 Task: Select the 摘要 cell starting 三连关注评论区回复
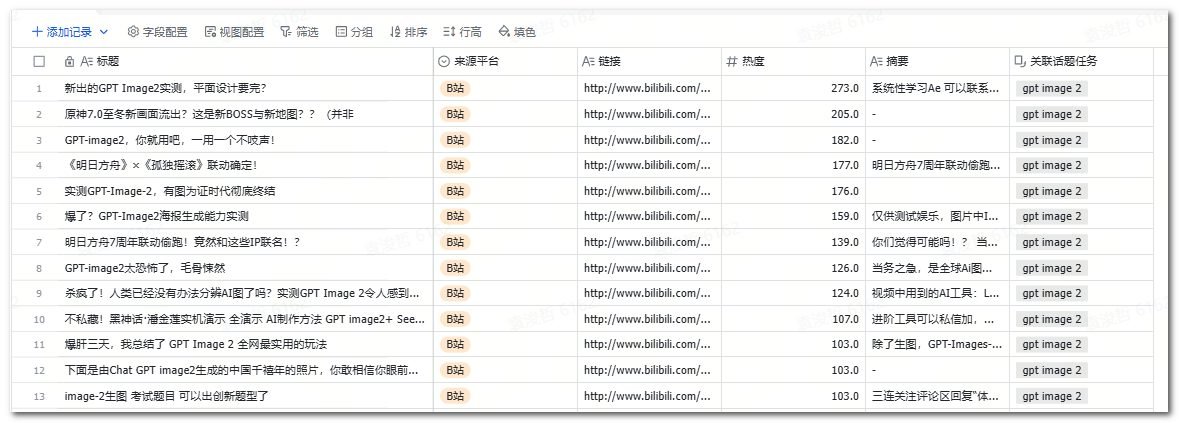pyautogui.click(x=938, y=396)
